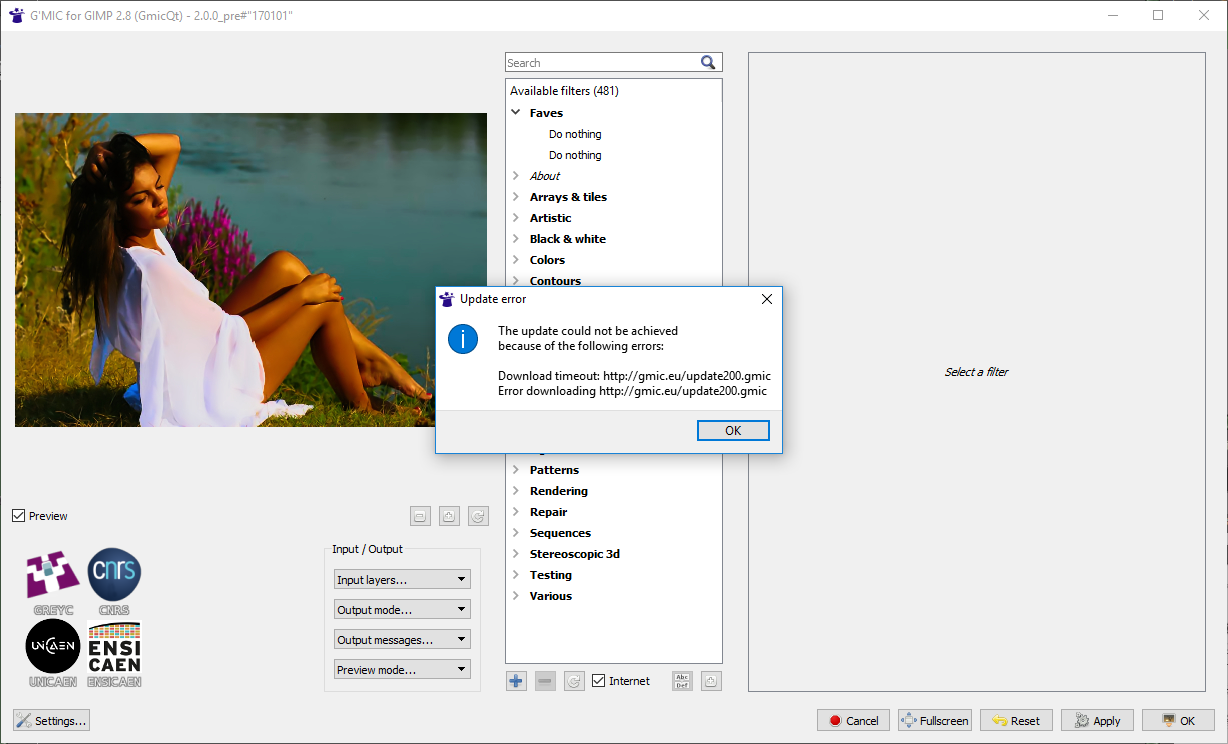1228x744 pixels.
Task: Select the Testing category label
Action: (x=551, y=575)
